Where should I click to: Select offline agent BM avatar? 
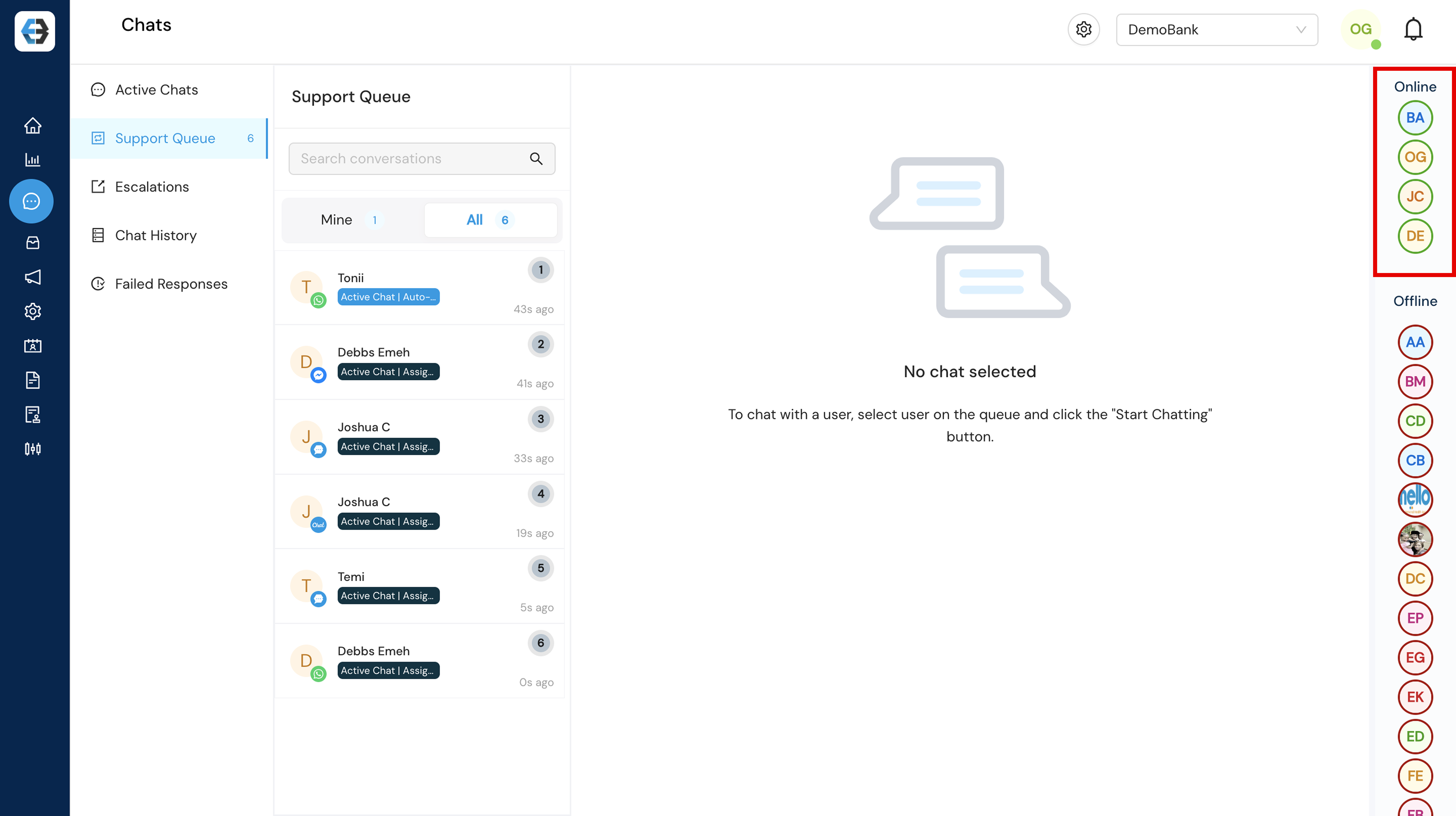[1415, 381]
